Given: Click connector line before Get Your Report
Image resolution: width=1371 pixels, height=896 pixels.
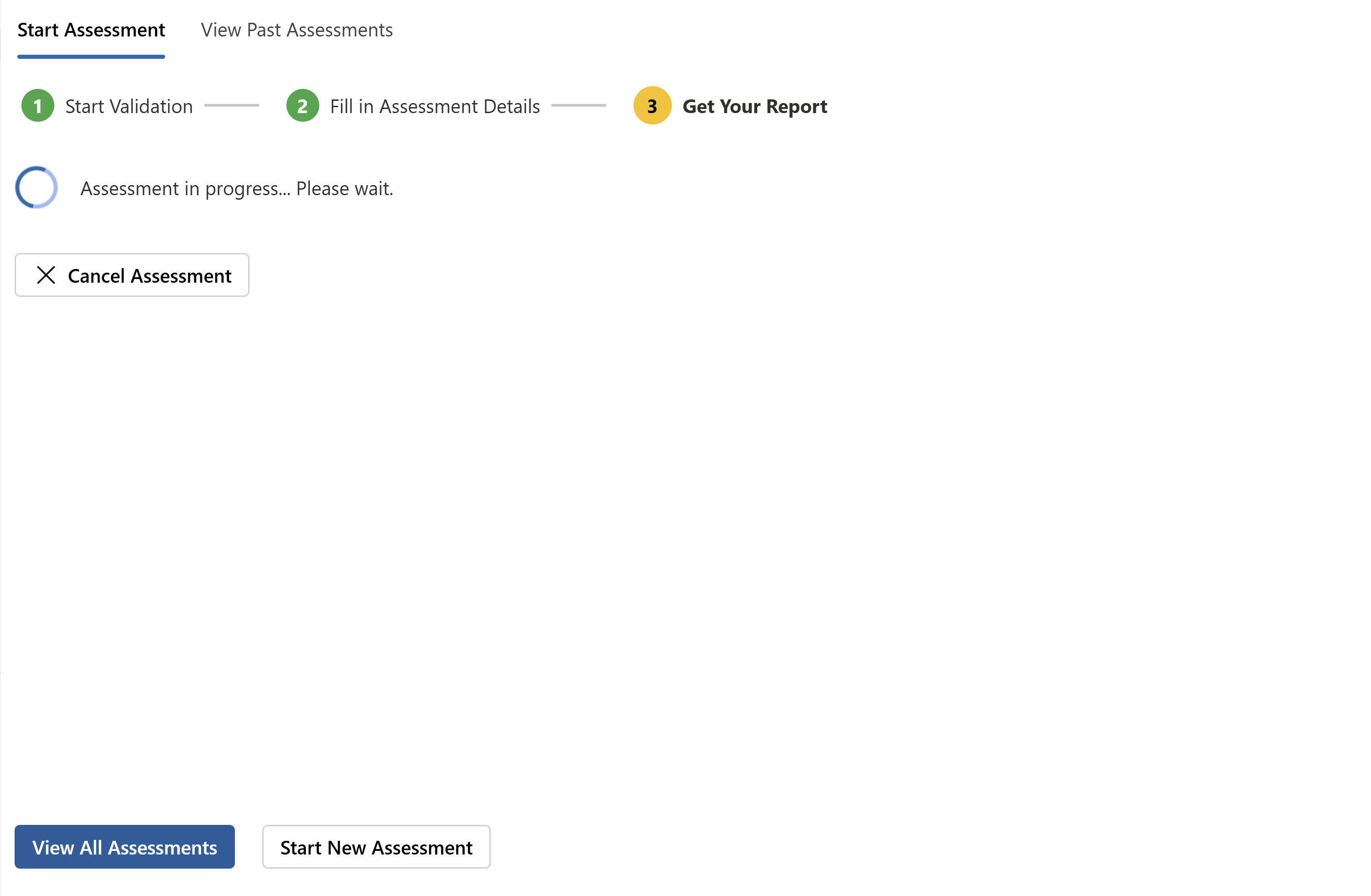Looking at the screenshot, I should (578, 105).
